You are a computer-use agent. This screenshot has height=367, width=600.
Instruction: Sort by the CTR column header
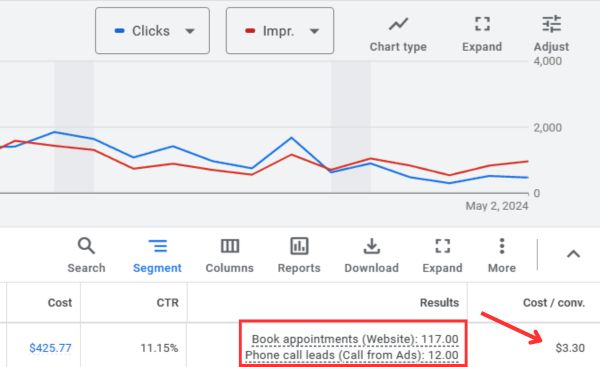click(x=168, y=303)
